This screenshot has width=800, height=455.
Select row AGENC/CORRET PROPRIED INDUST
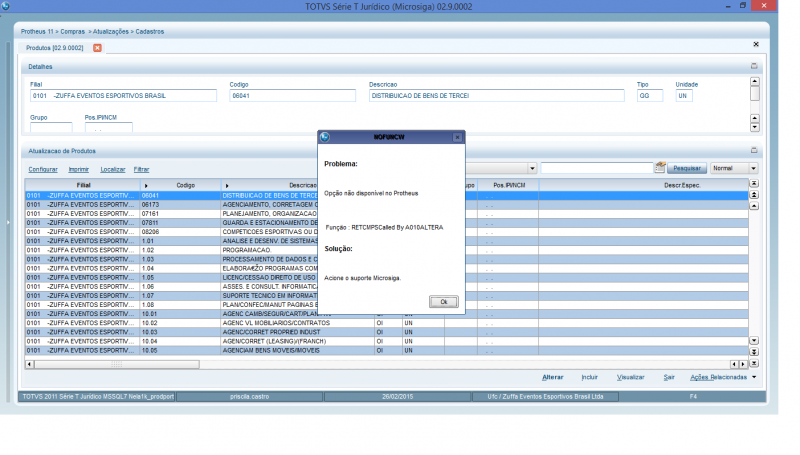[386, 332]
